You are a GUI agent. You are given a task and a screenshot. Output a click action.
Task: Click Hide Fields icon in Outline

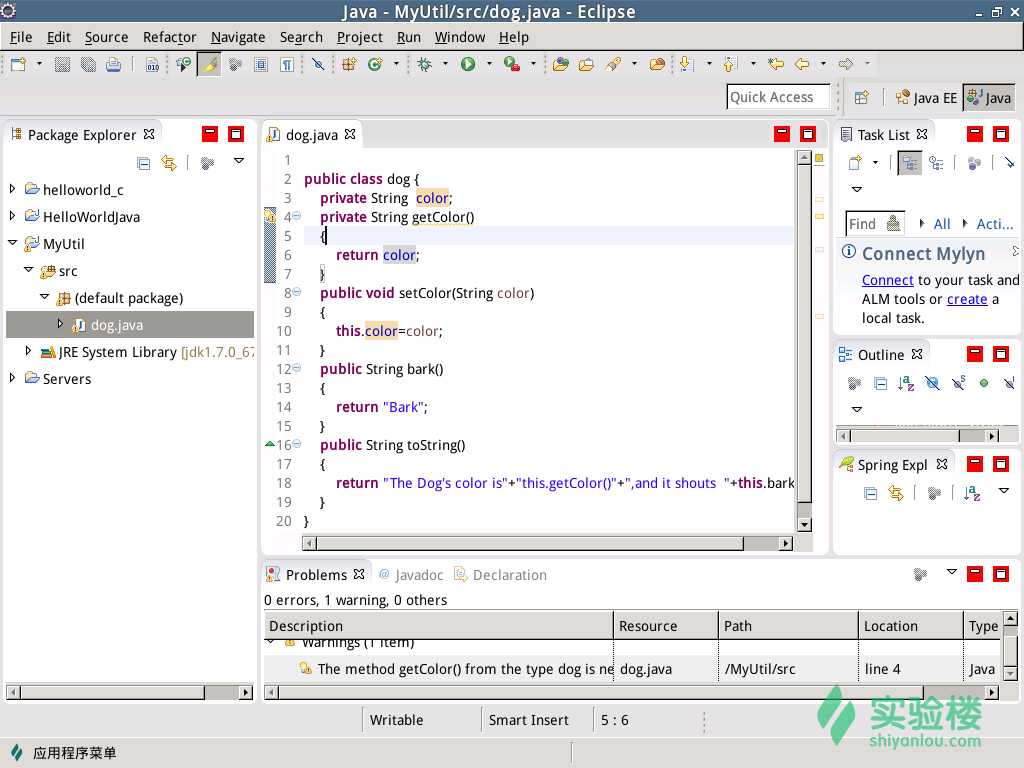(933, 383)
